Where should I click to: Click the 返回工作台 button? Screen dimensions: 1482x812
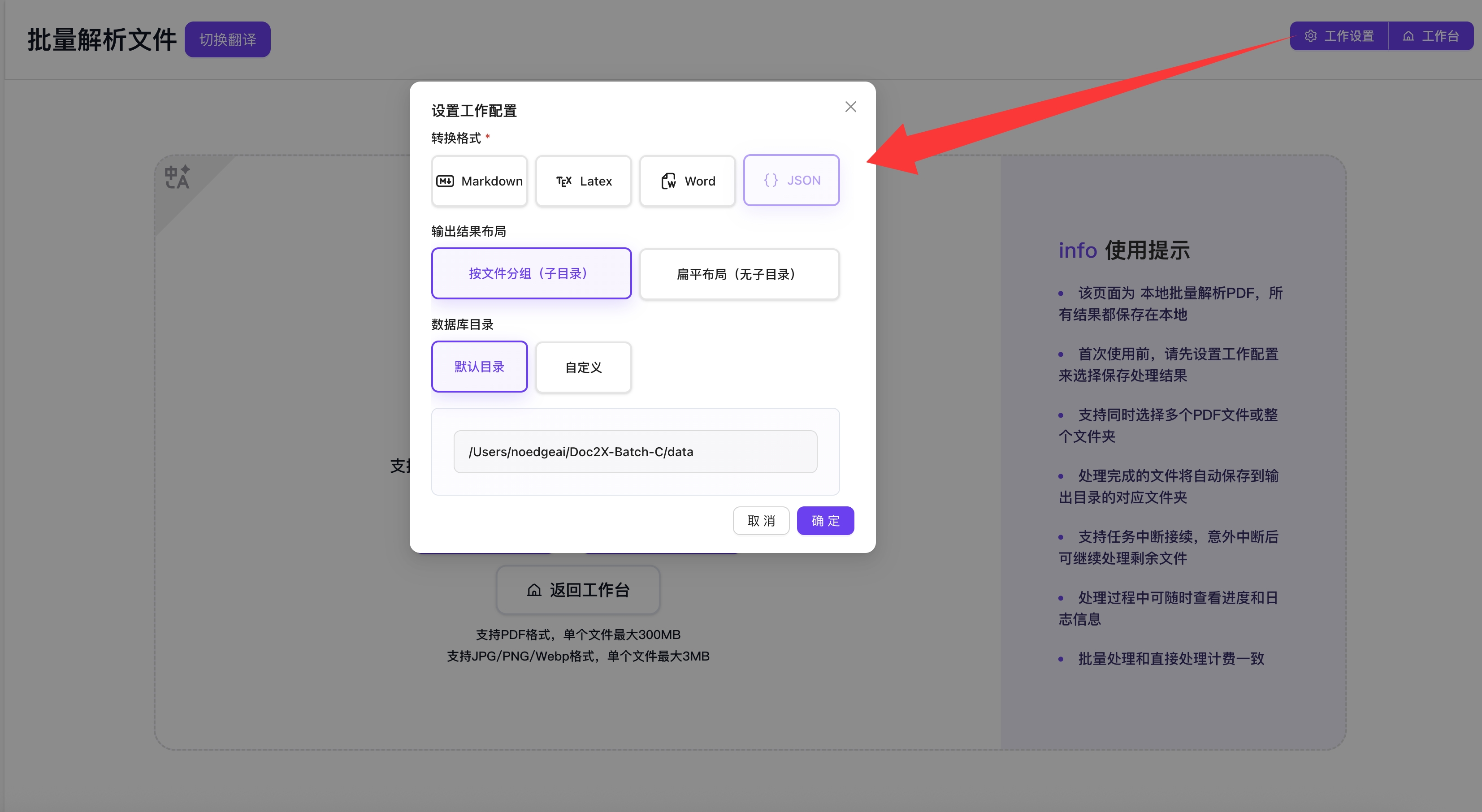tap(578, 589)
